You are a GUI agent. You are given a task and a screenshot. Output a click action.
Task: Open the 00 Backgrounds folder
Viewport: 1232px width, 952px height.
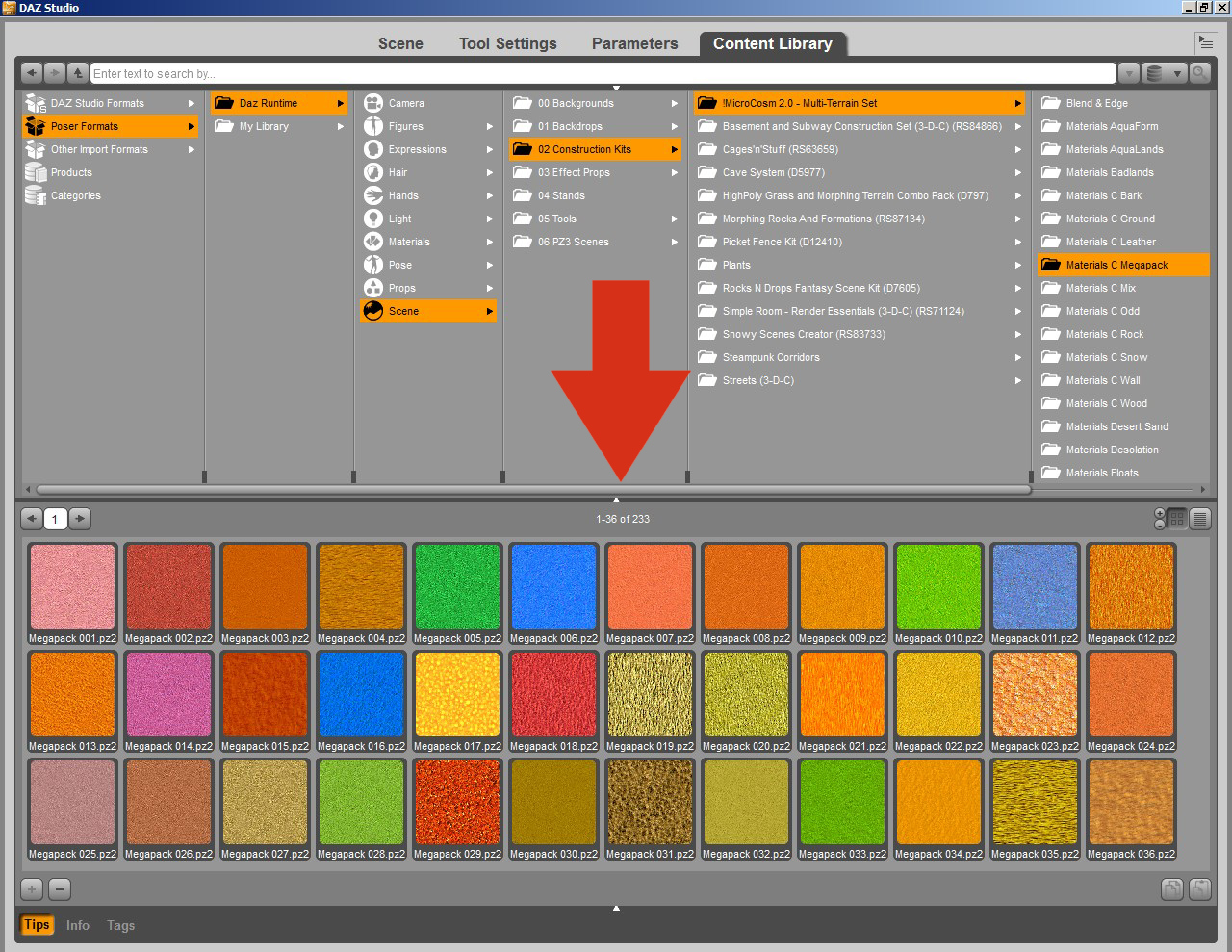coord(595,103)
